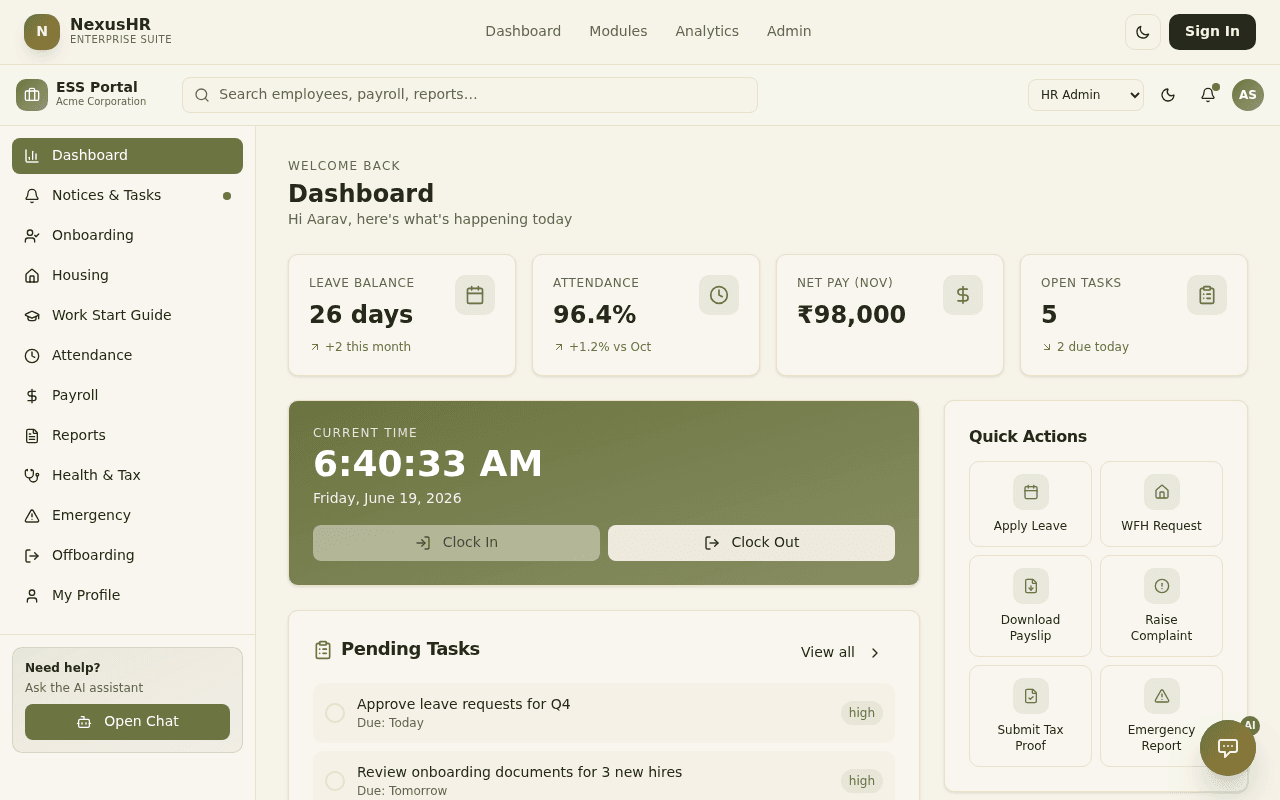Viewport: 1280px width, 800px height.
Task: Click the employee search field
Action: coord(470,95)
